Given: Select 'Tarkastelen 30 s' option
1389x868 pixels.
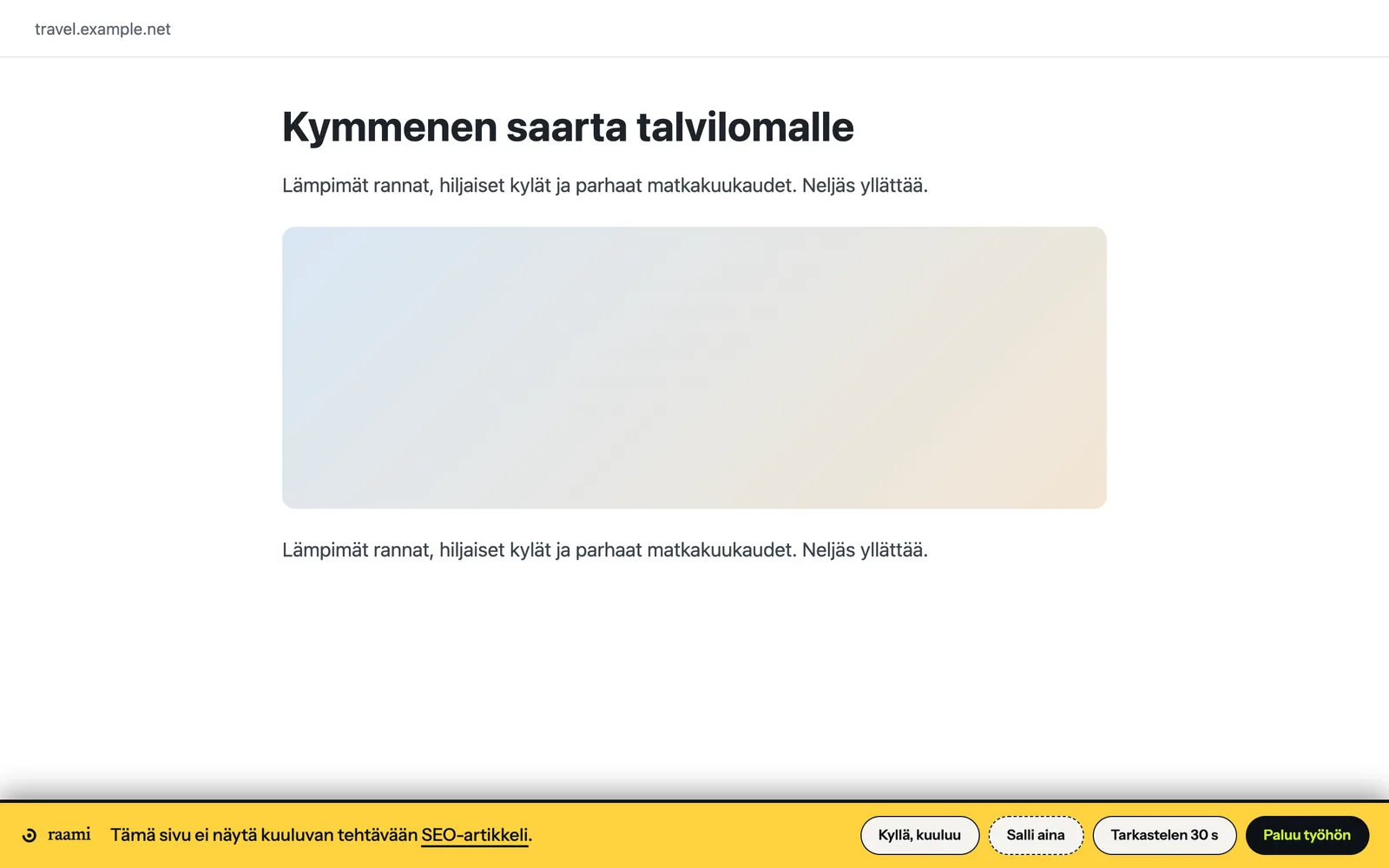Looking at the screenshot, I should 1164,835.
